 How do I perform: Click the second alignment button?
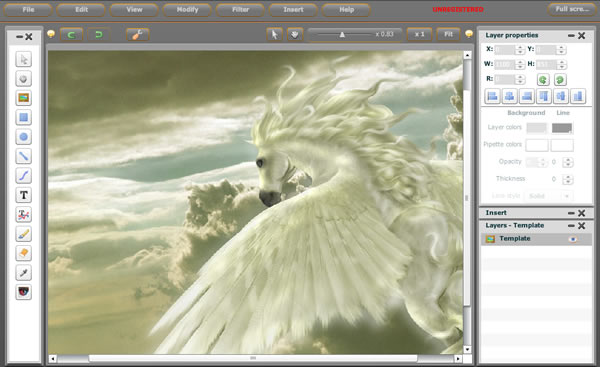pyautogui.click(x=509, y=96)
